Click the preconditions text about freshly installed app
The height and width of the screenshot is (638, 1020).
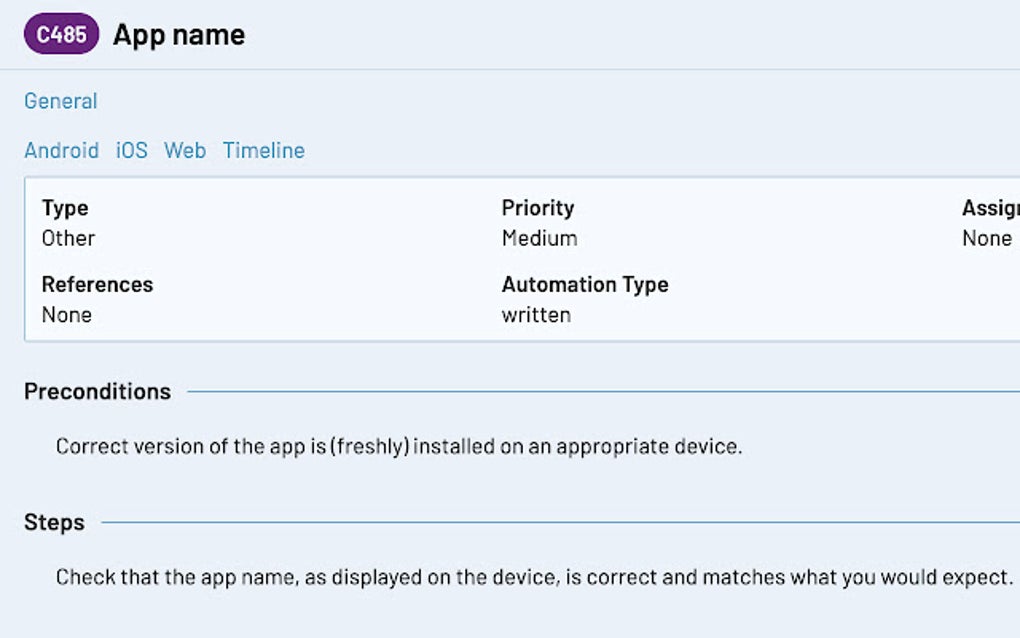[399, 446]
